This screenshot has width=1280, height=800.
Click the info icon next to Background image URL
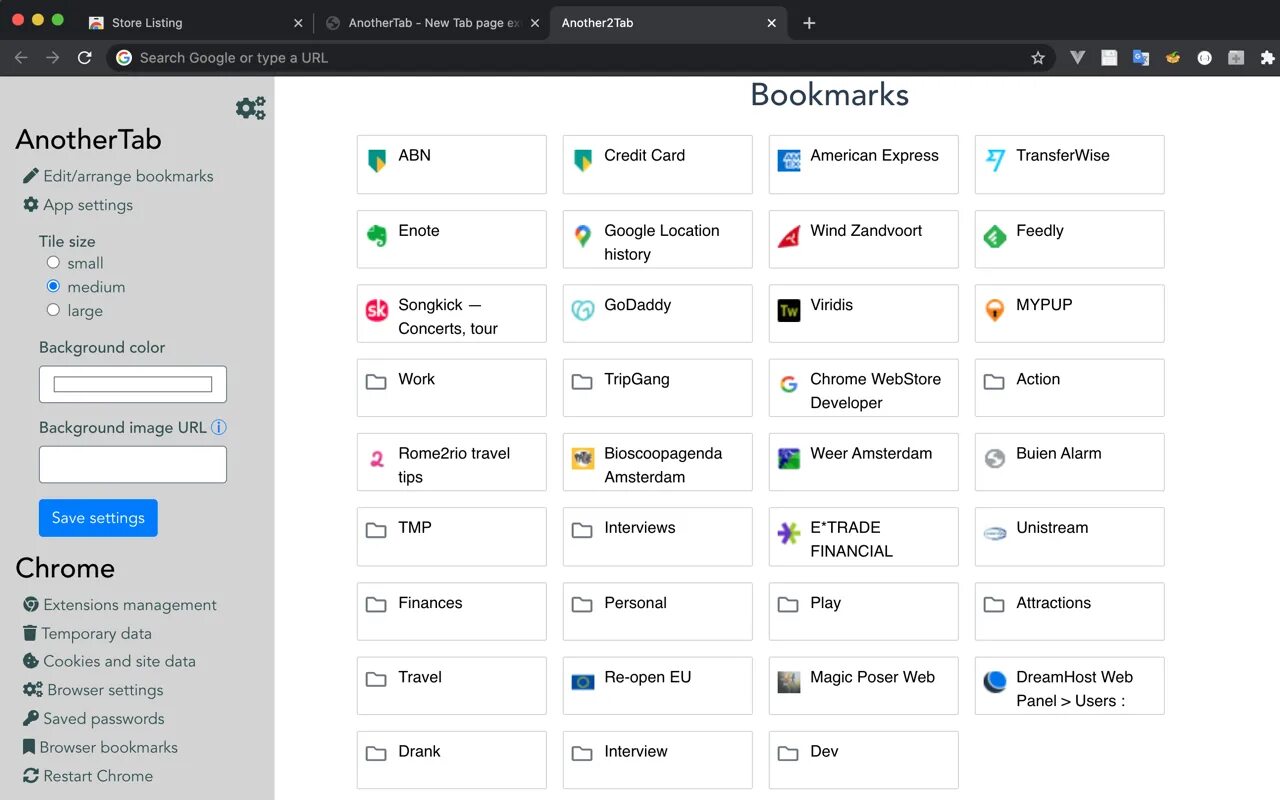pos(219,427)
